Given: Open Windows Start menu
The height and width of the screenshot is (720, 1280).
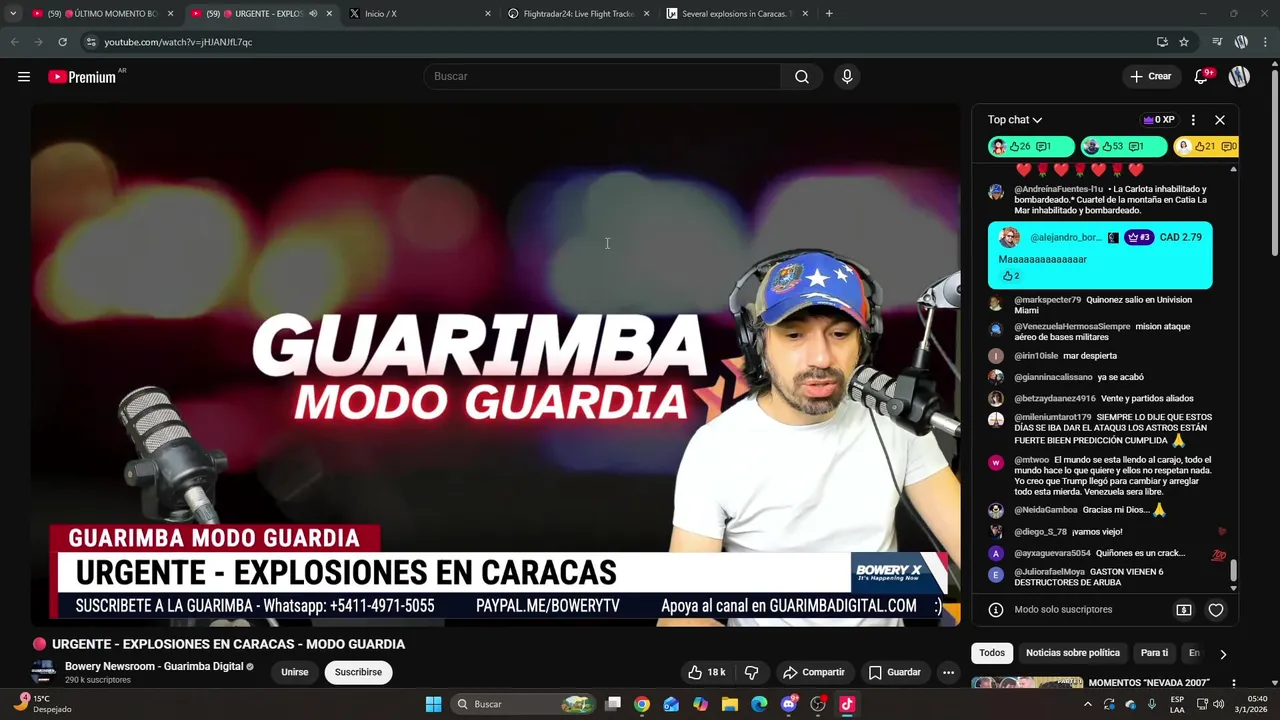Looking at the screenshot, I should (x=433, y=704).
